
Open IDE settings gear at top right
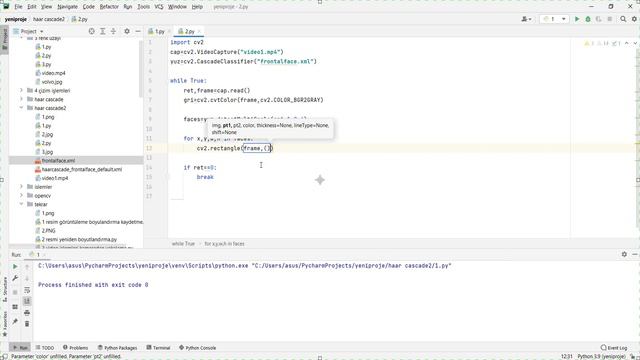(634, 19)
